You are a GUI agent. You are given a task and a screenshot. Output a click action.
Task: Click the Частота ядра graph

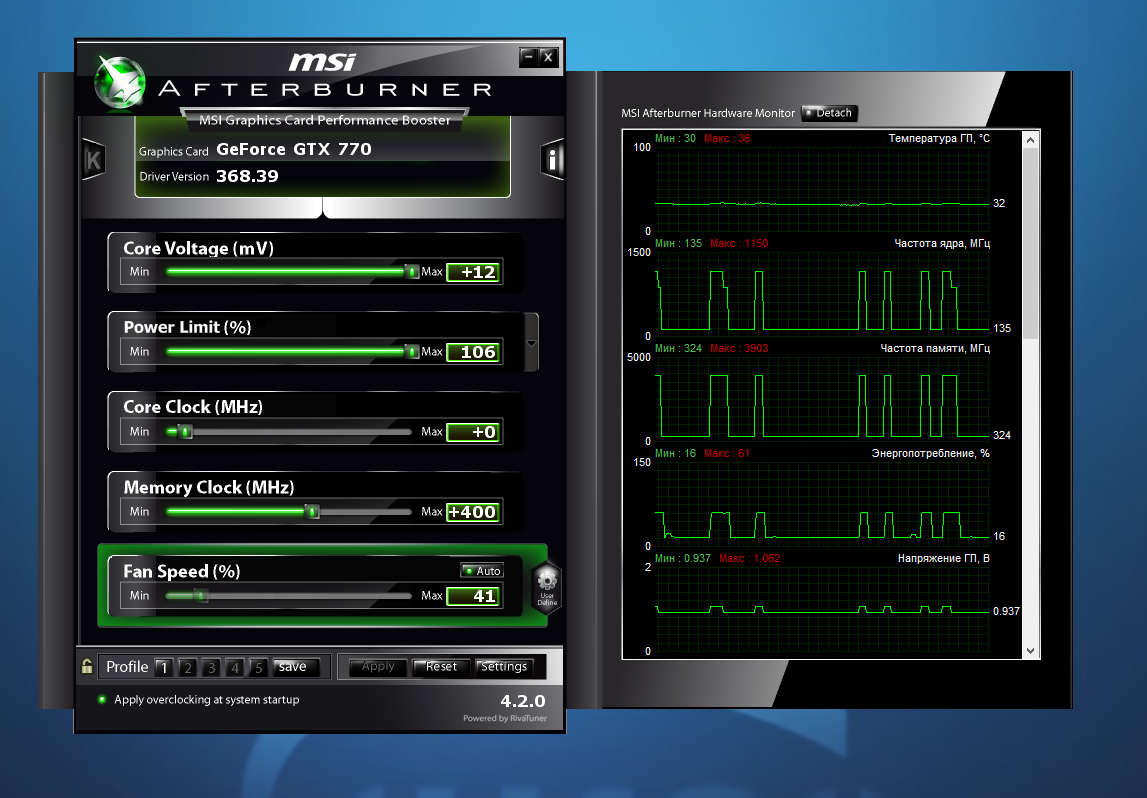(x=822, y=295)
